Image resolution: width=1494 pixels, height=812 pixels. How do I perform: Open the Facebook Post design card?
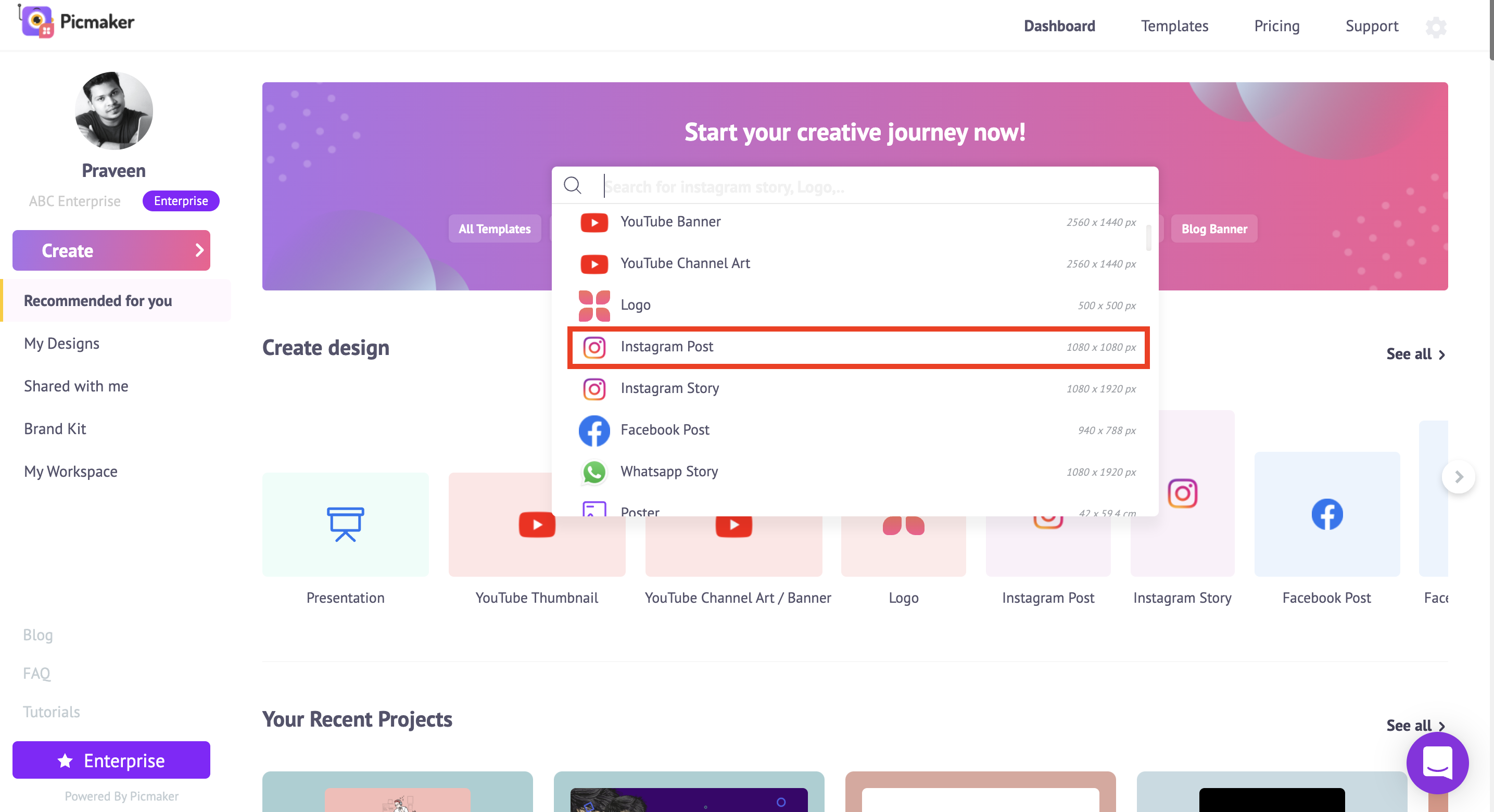coord(1326,514)
